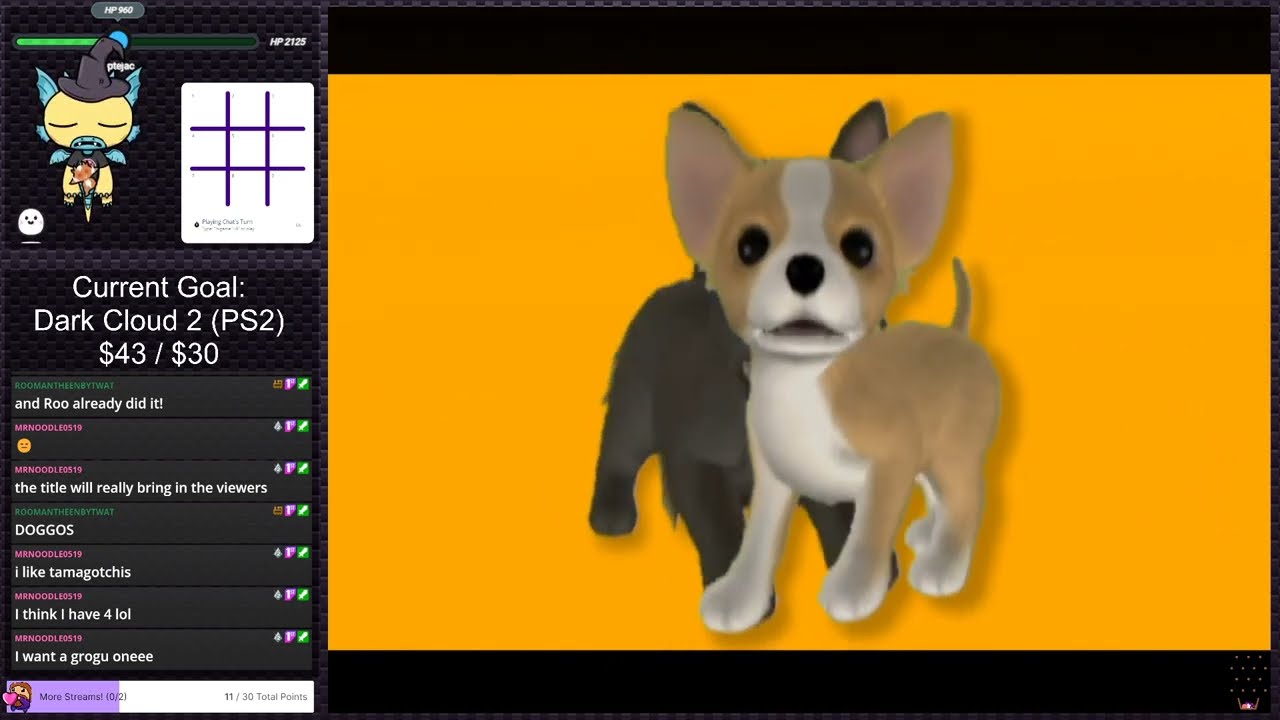
Task: Click green sword badge on 'I want a grogu' row
Action: click(x=303, y=636)
